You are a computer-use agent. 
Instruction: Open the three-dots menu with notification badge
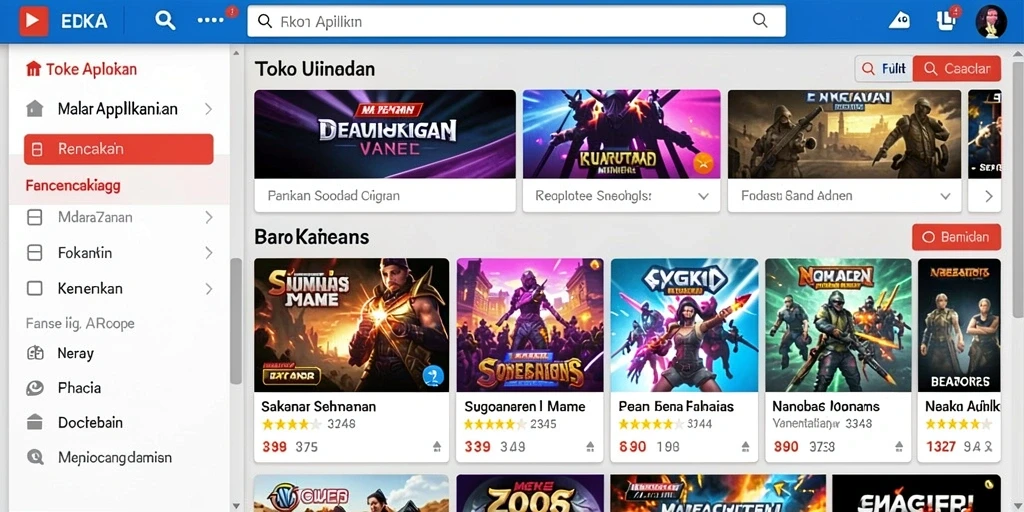tap(210, 21)
